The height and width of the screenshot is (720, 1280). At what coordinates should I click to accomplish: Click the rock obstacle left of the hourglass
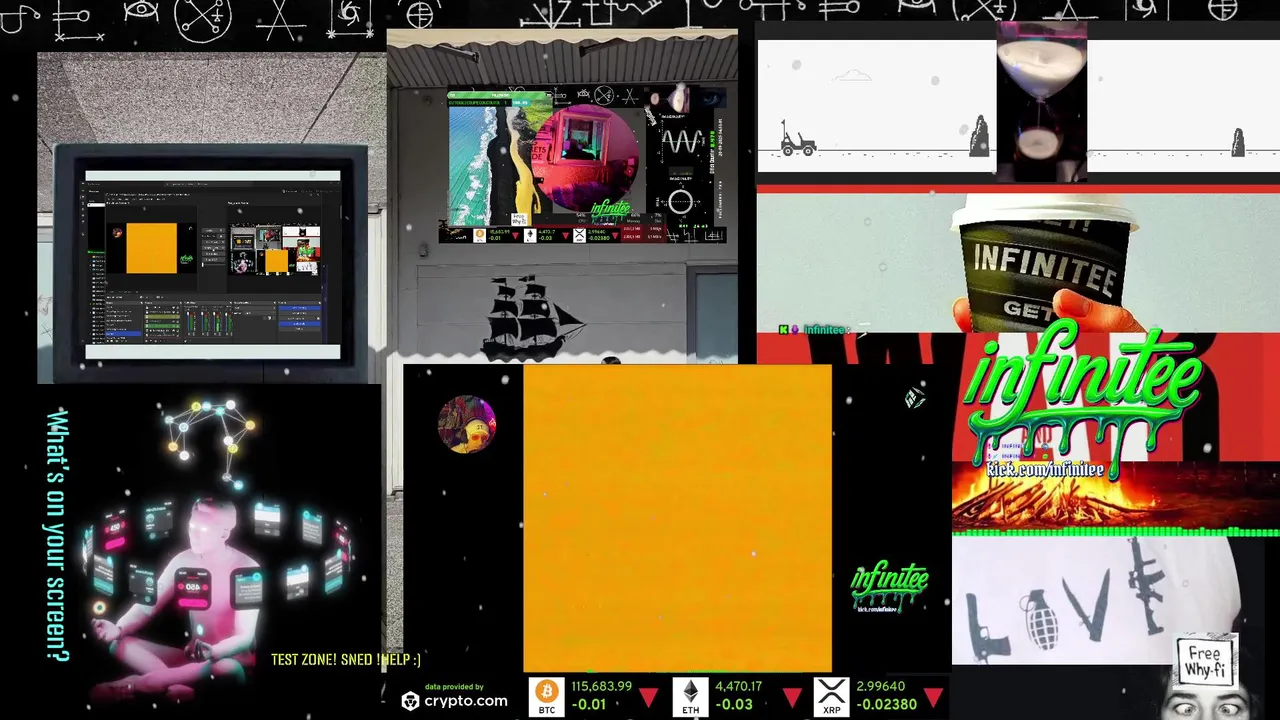pyautogui.click(x=979, y=136)
